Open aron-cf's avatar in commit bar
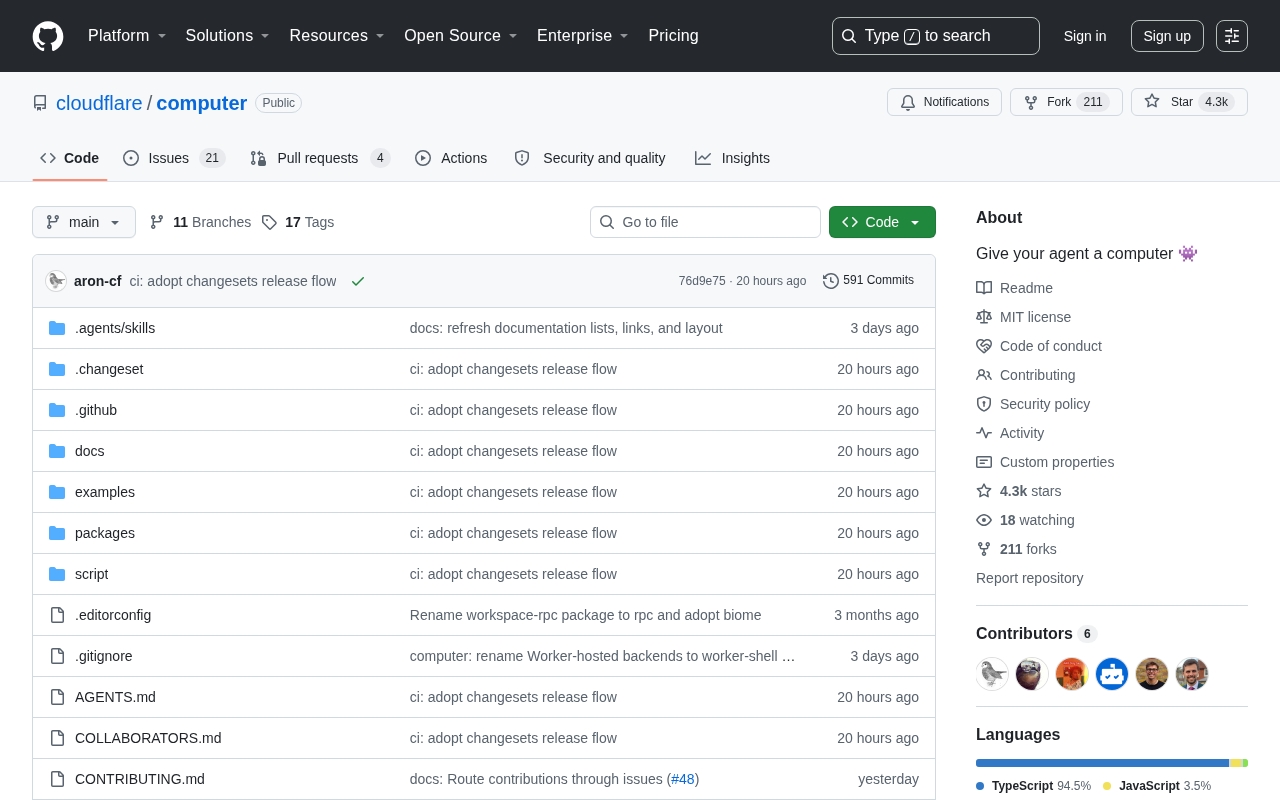The image size is (1280, 800). pyautogui.click(x=56, y=281)
